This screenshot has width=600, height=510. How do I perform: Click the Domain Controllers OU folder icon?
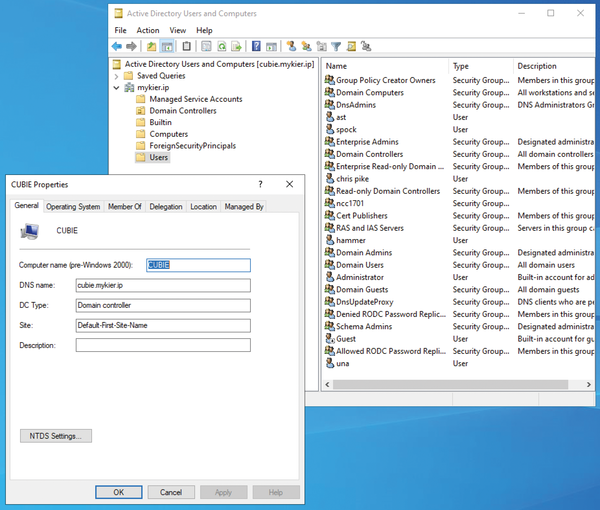[x=141, y=111]
